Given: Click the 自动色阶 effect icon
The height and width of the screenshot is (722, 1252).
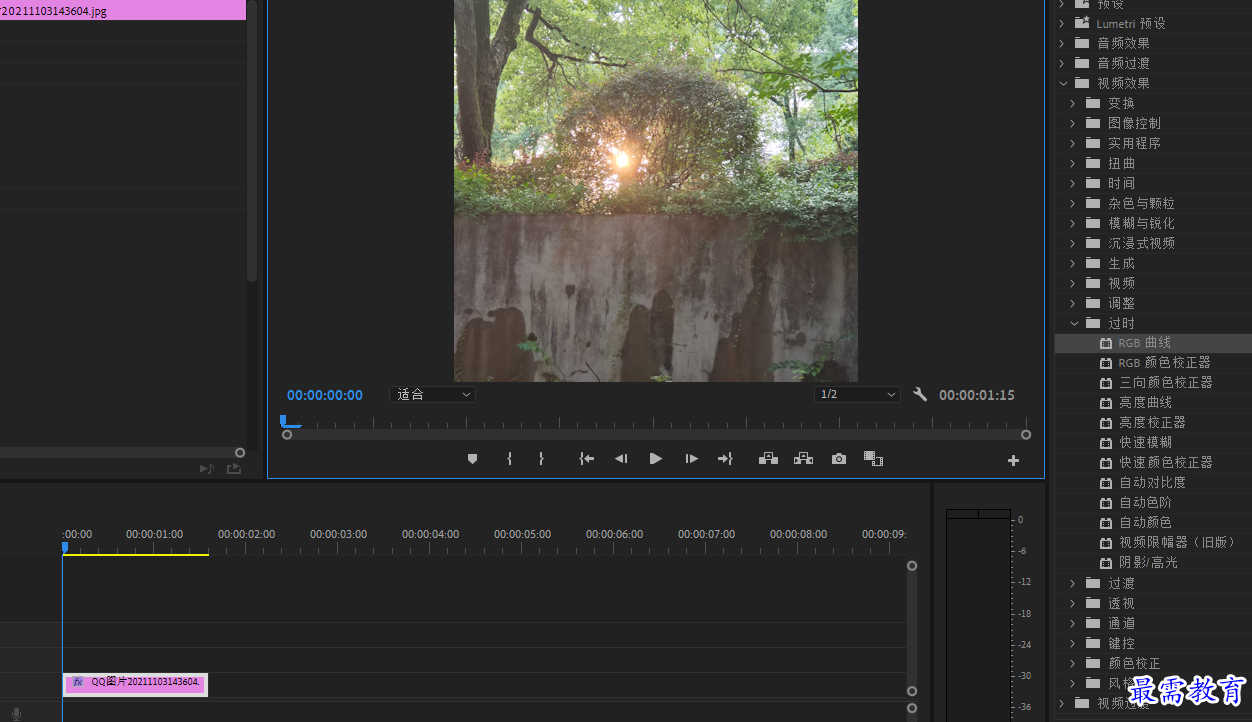Looking at the screenshot, I should 1106,503.
